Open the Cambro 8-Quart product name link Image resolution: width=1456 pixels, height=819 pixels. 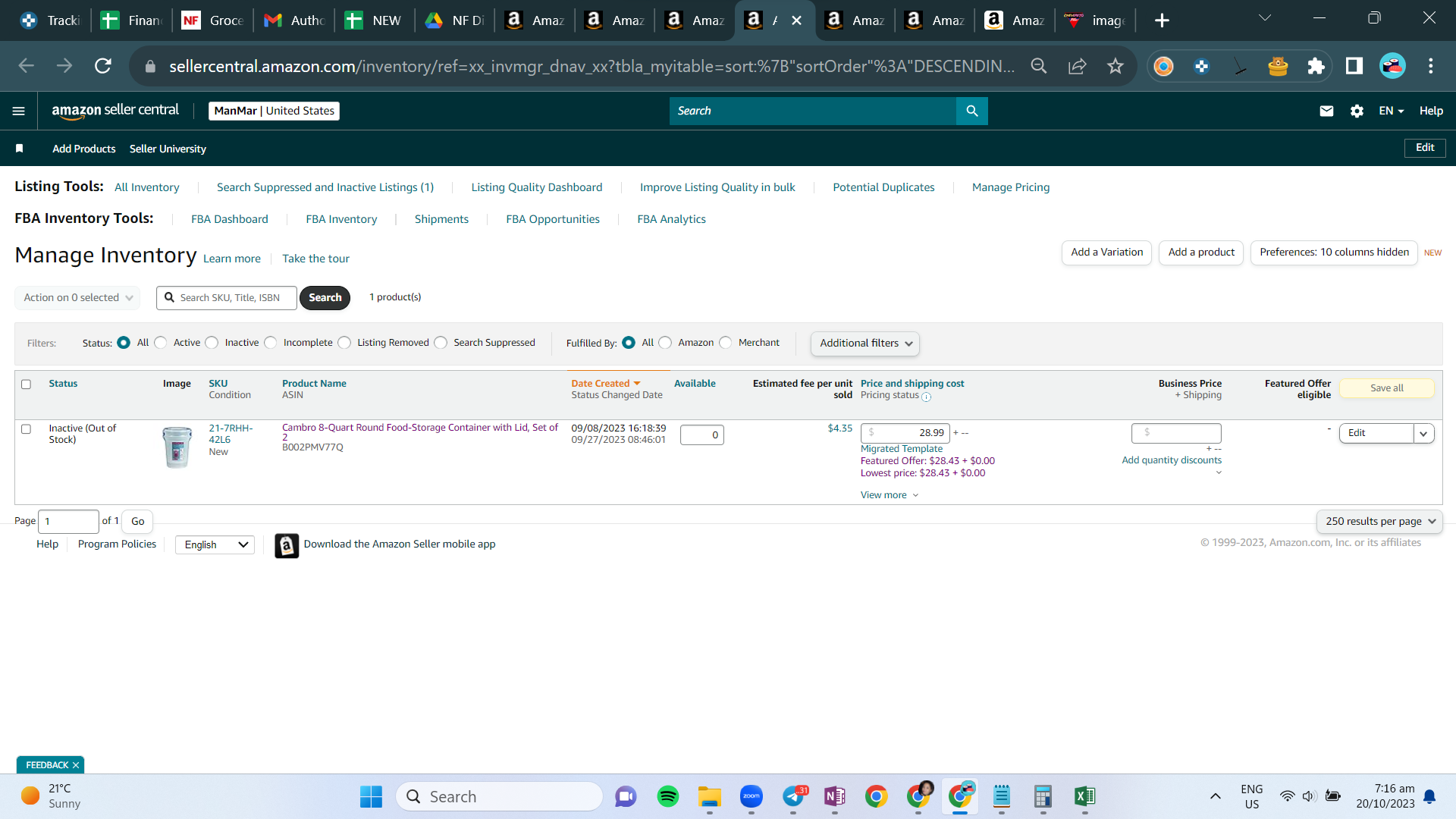420,432
